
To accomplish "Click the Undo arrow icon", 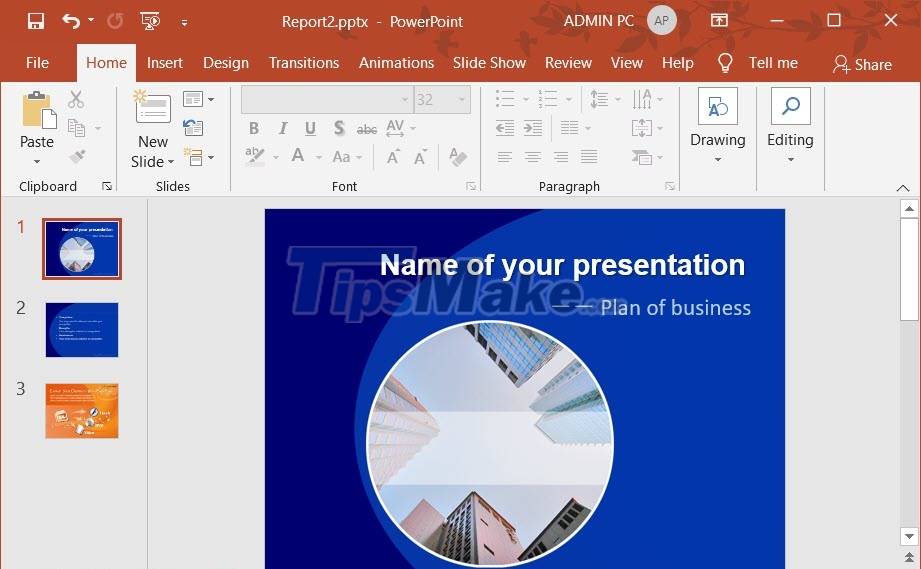I will pyautogui.click(x=71, y=22).
